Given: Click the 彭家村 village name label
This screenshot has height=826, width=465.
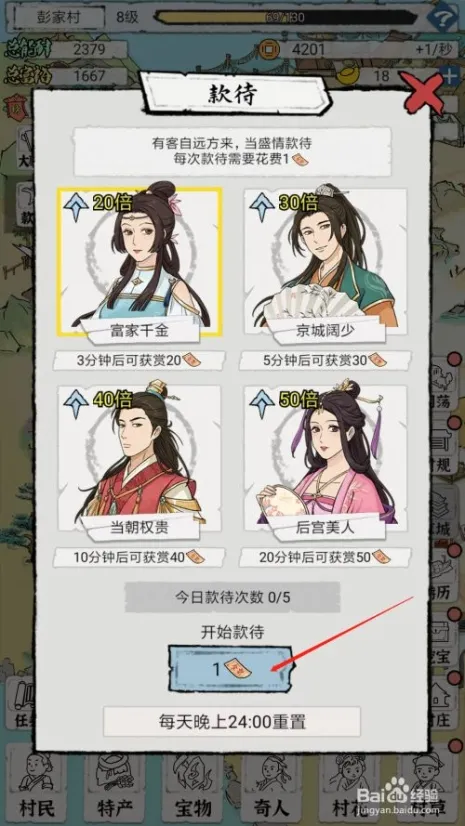Looking at the screenshot, I should pos(56,18).
